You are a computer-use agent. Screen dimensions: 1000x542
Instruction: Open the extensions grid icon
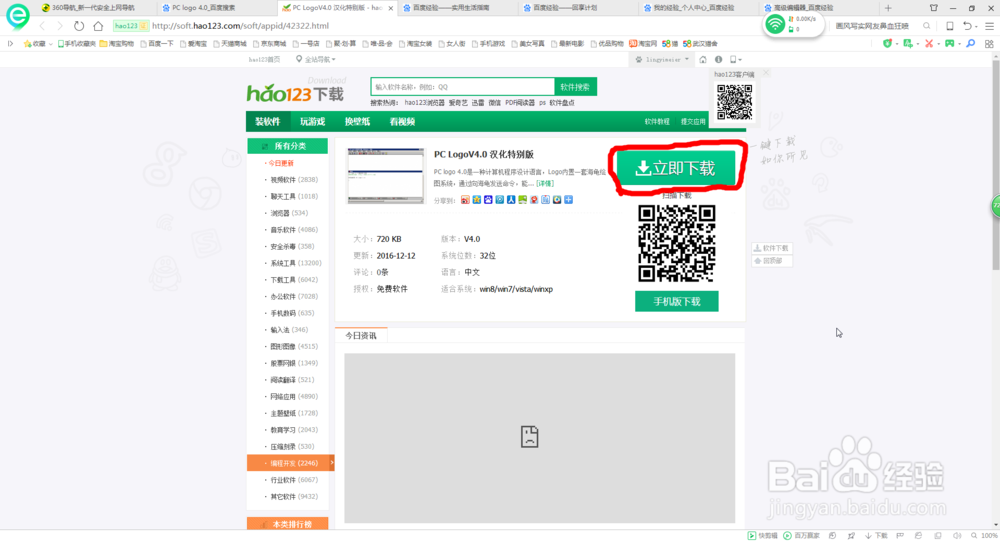tap(989, 43)
